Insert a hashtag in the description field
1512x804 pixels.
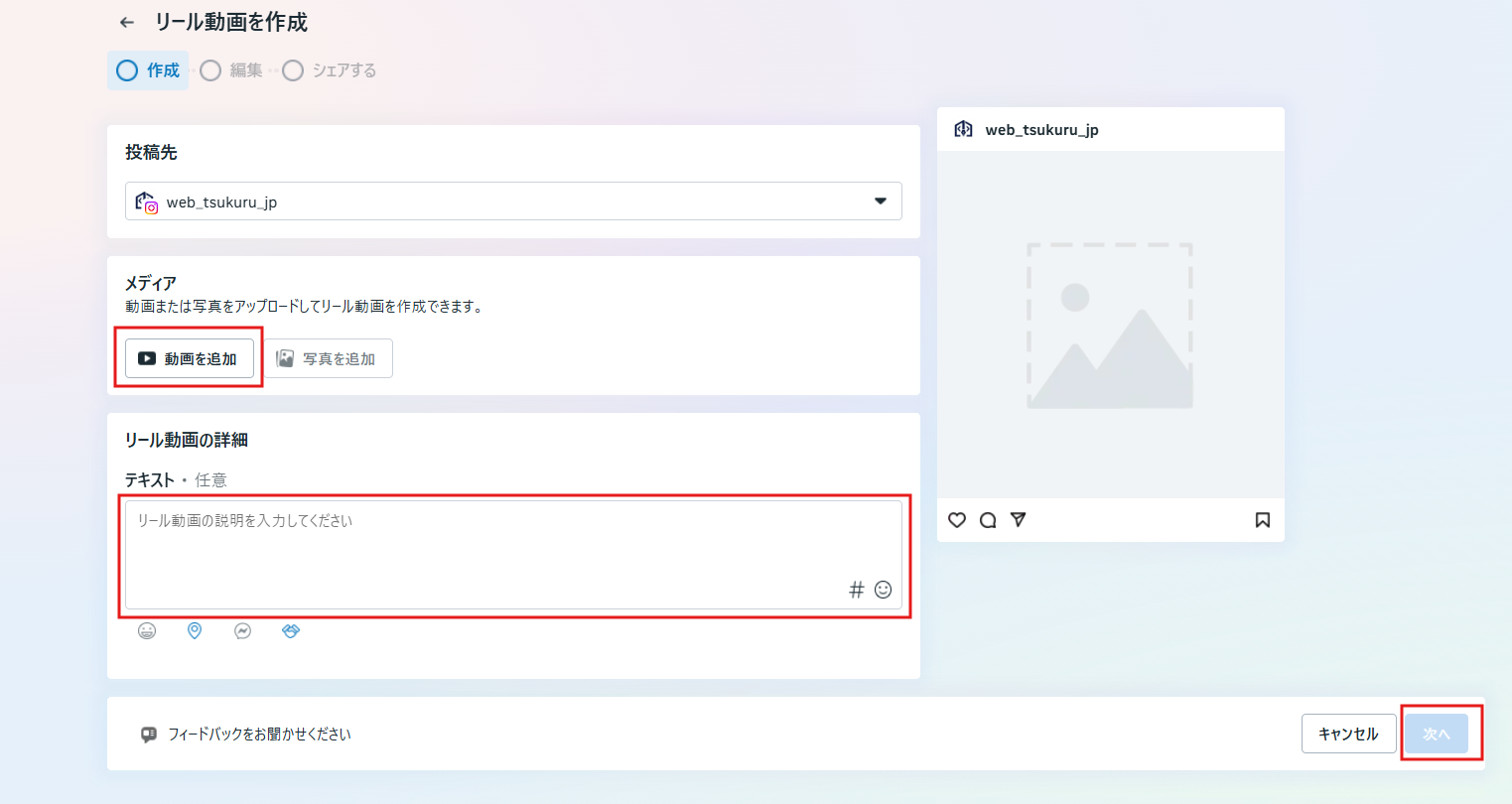pyautogui.click(x=855, y=589)
